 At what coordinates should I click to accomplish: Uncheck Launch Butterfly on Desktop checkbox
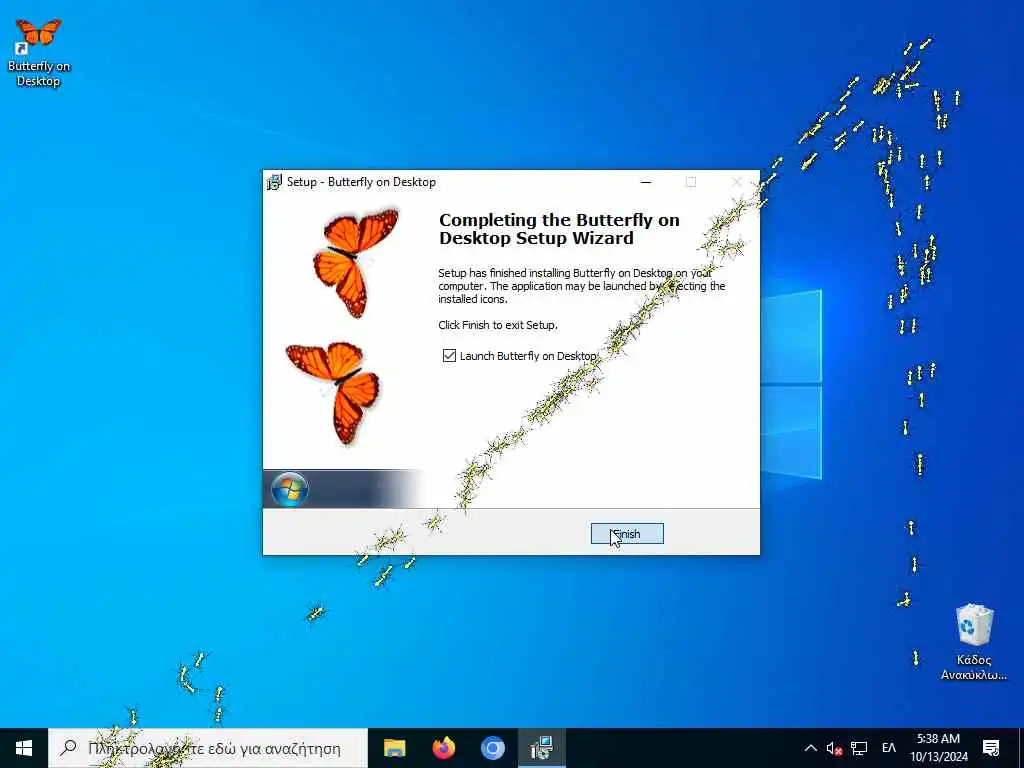point(449,356)
